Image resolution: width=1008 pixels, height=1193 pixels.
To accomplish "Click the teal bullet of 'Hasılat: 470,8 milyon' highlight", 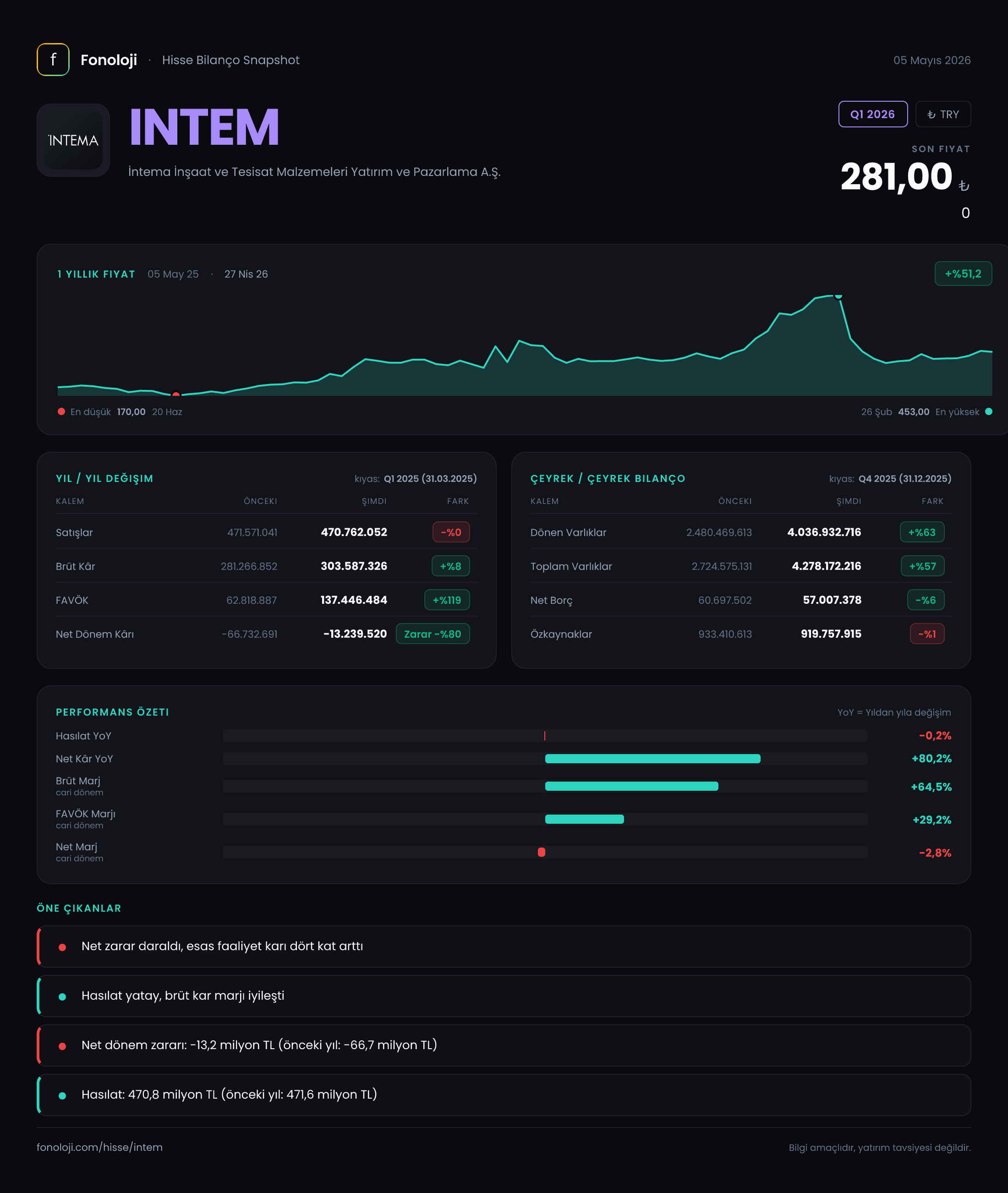I will 62,1095.
